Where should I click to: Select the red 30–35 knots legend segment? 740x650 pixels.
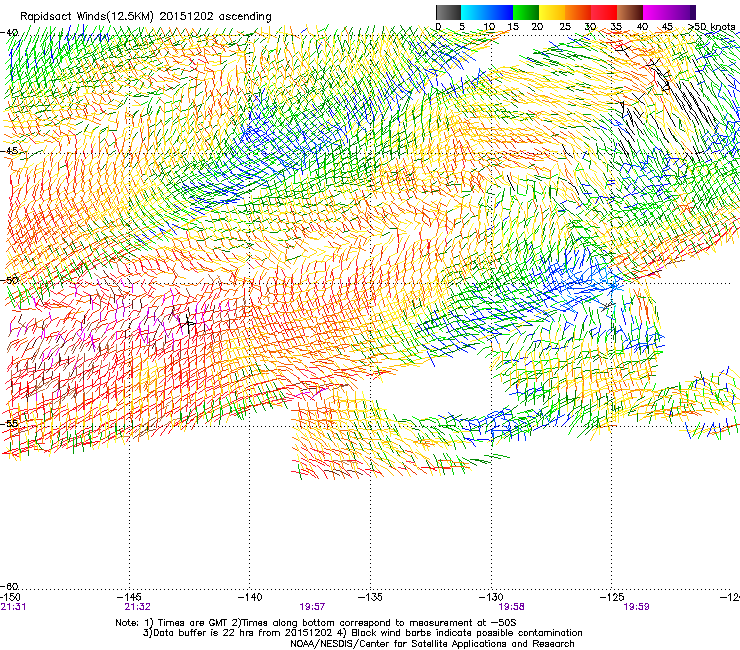click(604, 12)
